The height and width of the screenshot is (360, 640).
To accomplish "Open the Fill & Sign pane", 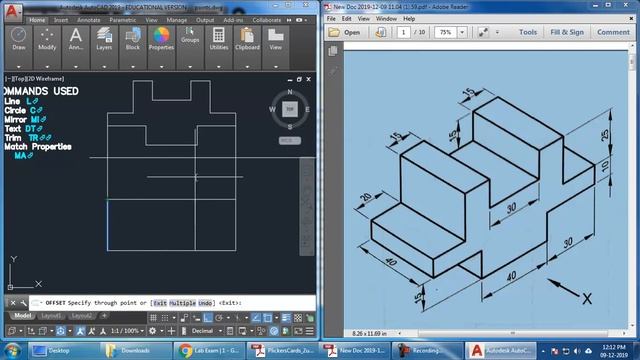I will click(567, 32).
